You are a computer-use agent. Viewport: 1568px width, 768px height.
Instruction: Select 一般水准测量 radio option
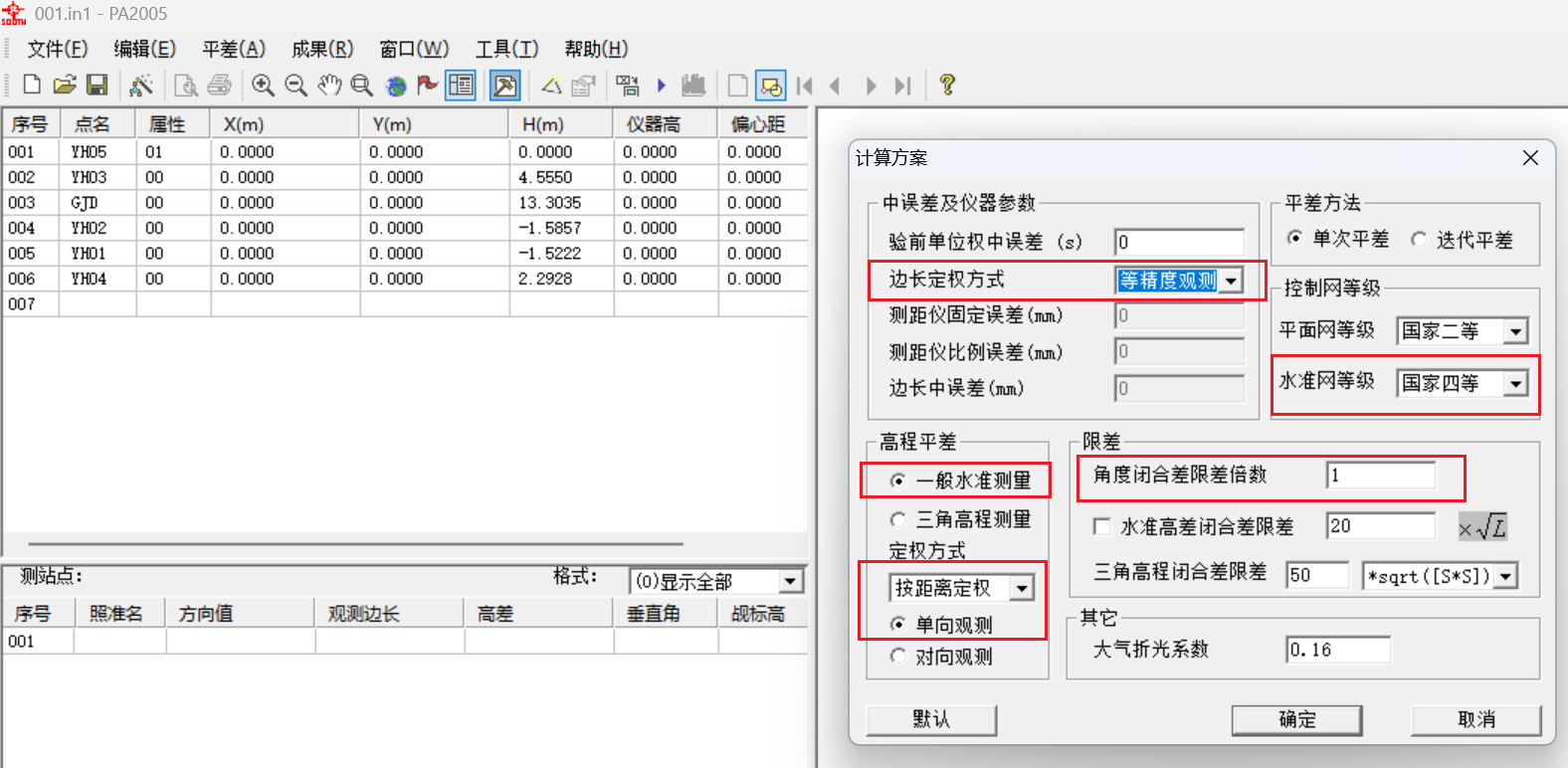pos(897,480)
